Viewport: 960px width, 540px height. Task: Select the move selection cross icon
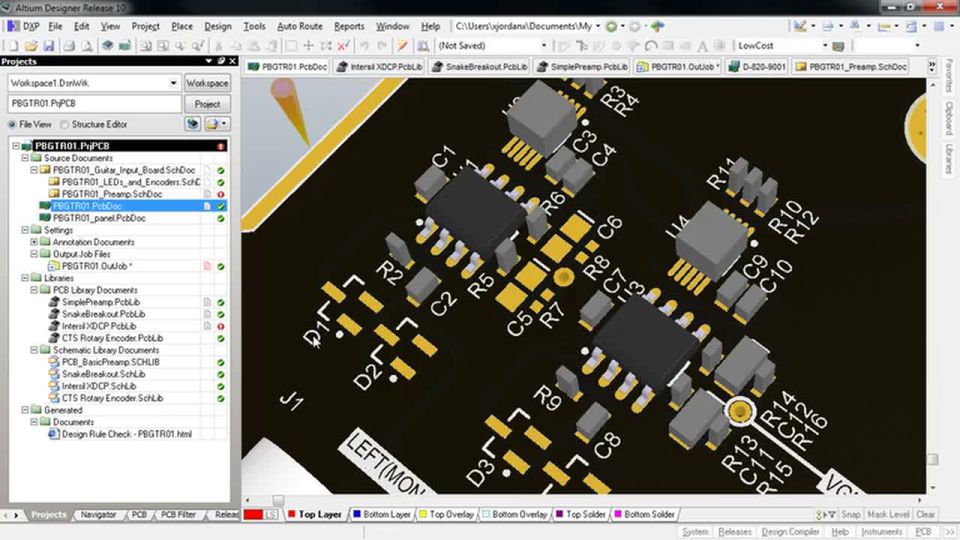coord(309,46)
